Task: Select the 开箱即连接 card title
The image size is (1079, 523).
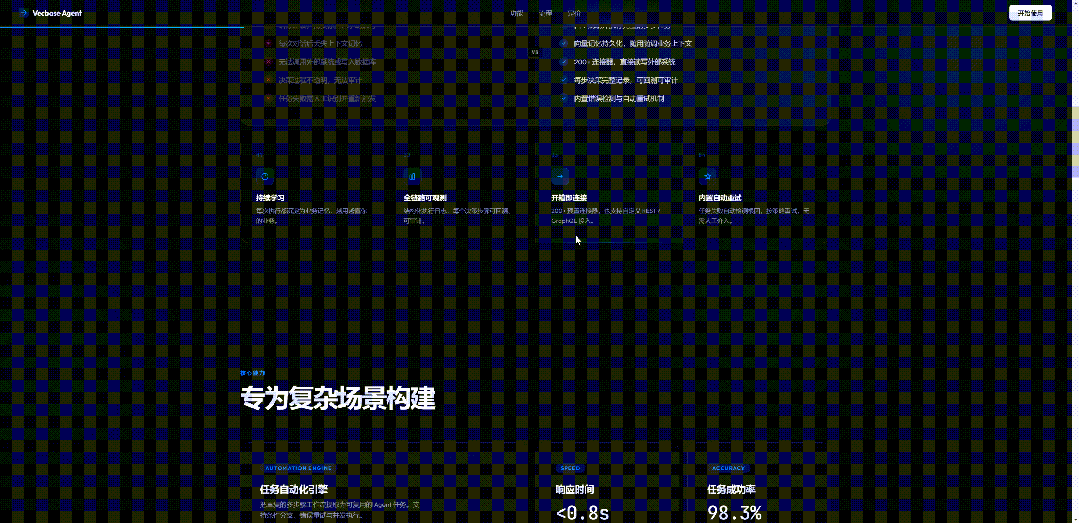Action: 569,198
